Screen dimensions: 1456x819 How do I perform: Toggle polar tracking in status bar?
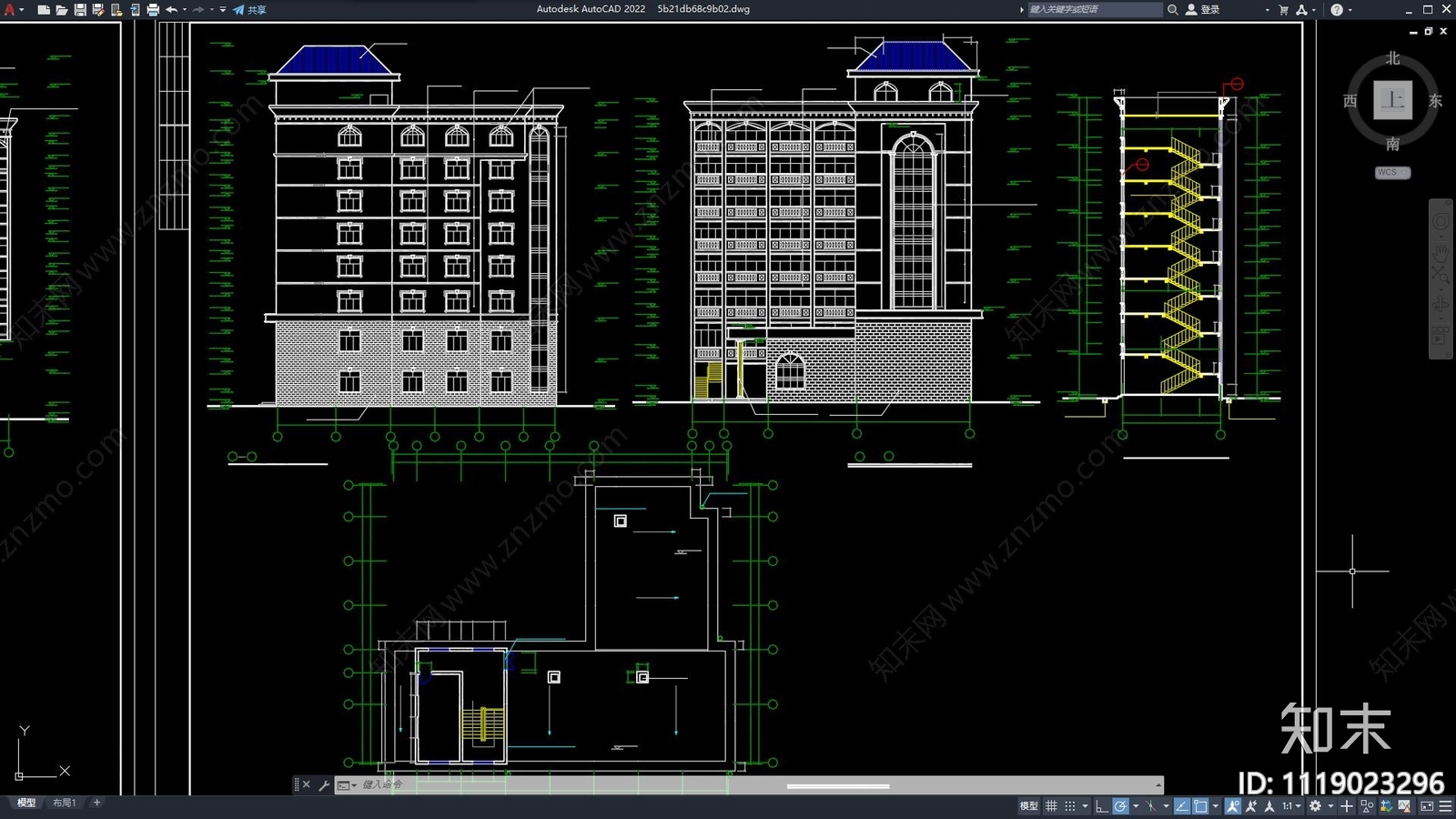click(1120, 805)
